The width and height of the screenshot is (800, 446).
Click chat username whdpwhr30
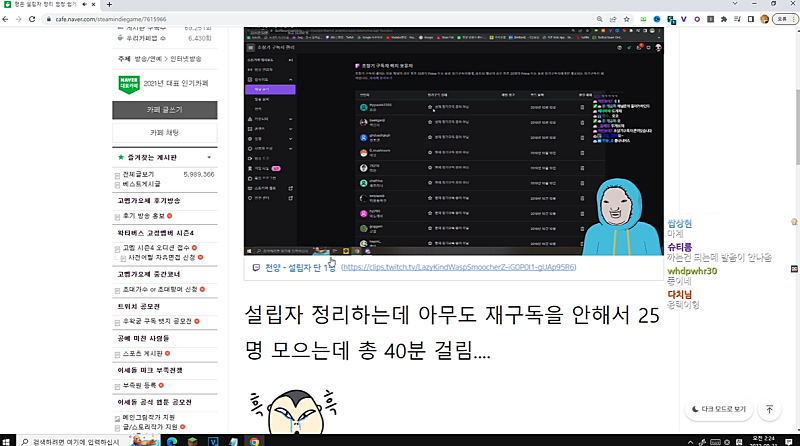(x=692, y=271)
